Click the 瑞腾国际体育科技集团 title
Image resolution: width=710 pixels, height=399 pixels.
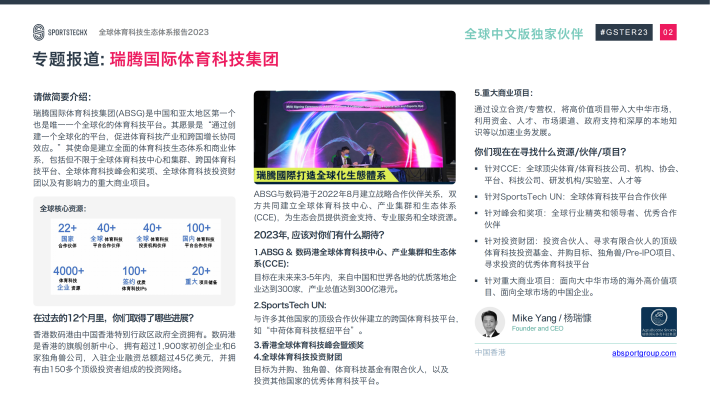pyautogui.click(x=194, y=59)
